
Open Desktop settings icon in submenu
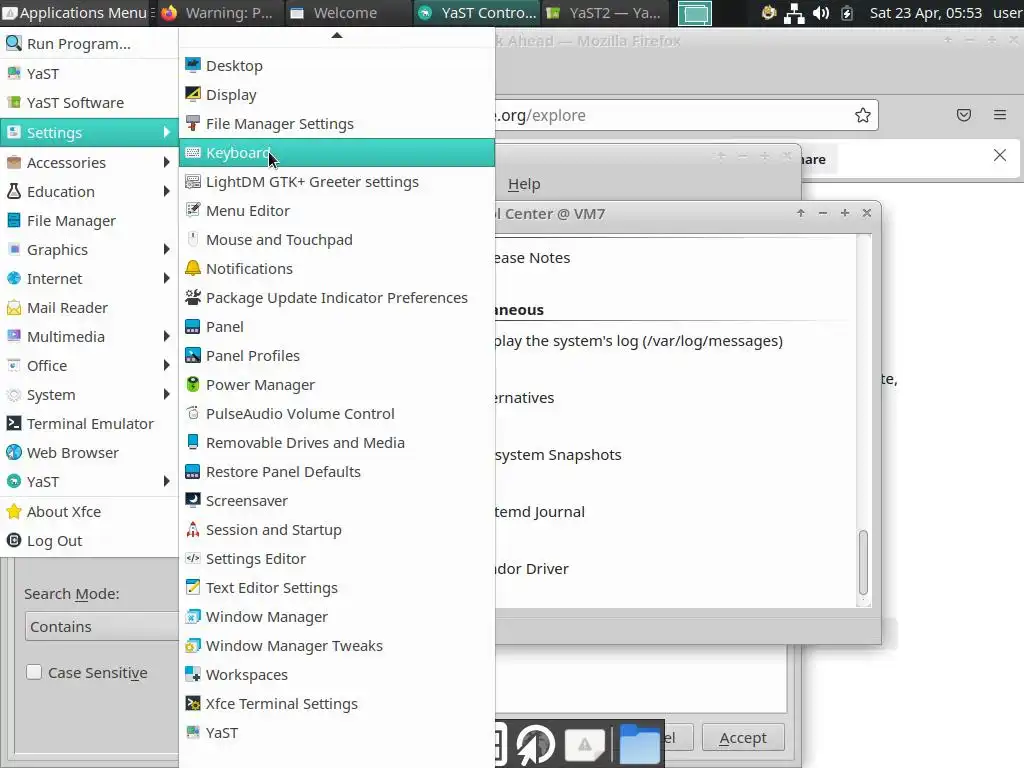pos(193,65)
